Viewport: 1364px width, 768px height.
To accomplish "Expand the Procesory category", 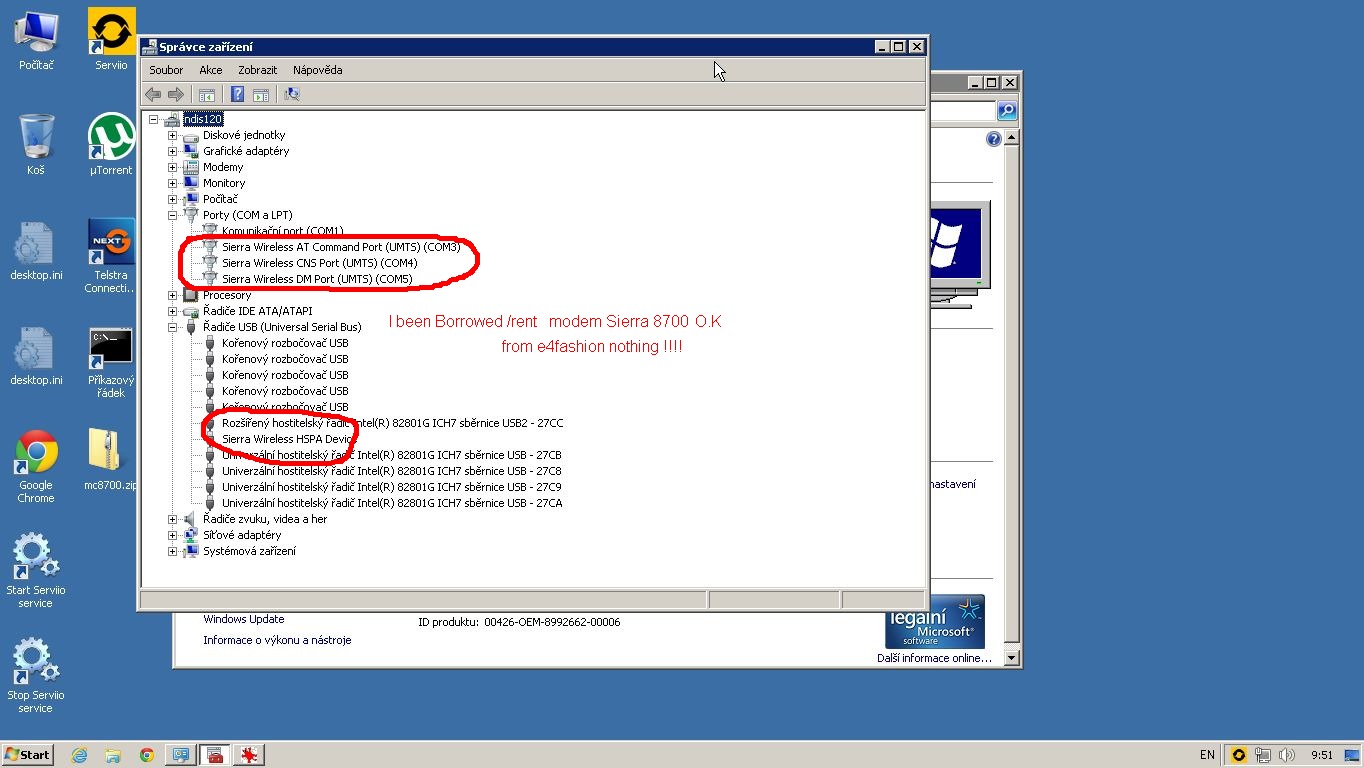I will (172, 295).
